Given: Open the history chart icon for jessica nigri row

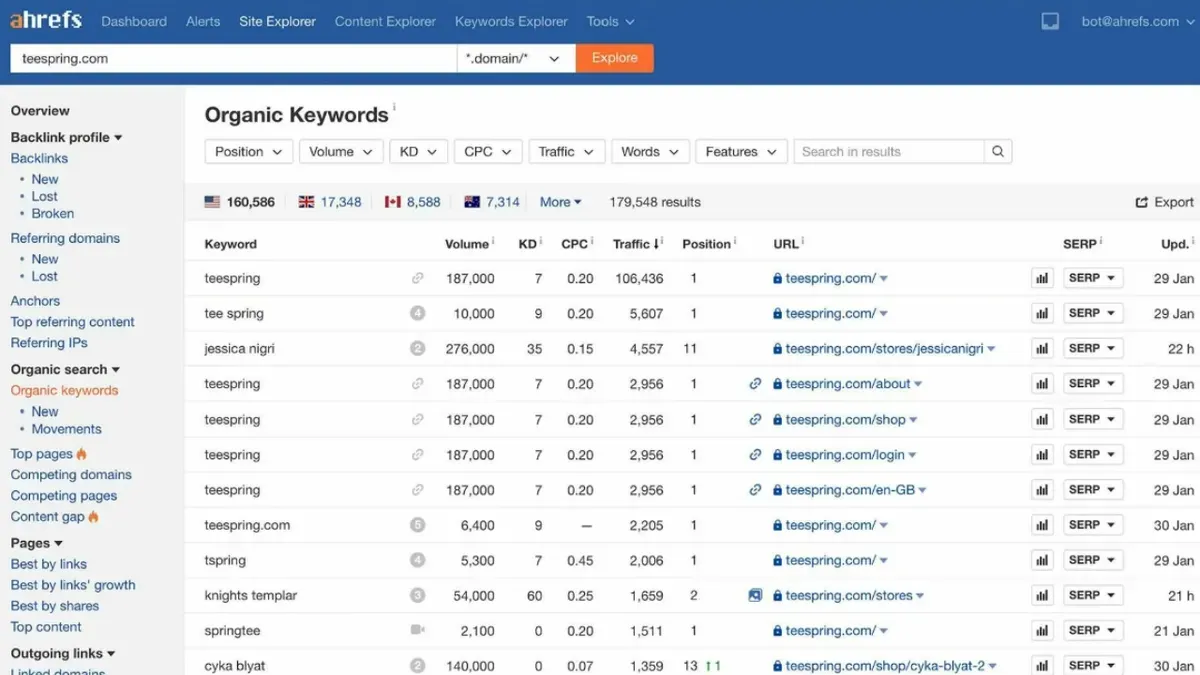Looking at the screenshot, I should 1042,349.
